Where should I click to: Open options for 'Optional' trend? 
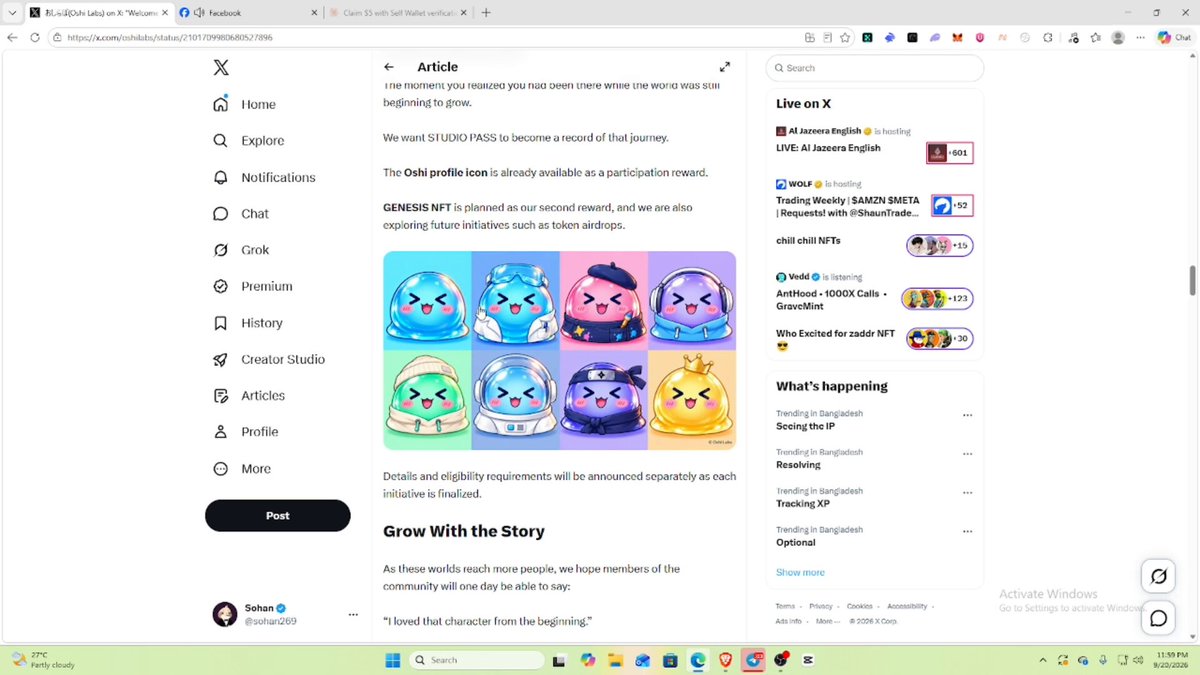point(967,531)
